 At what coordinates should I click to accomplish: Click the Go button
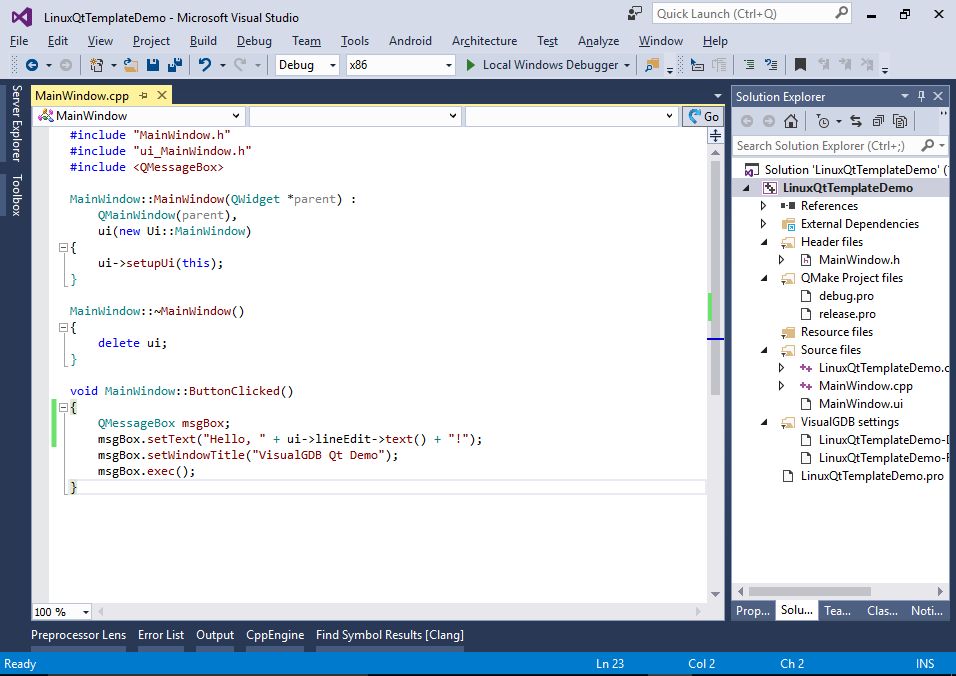[703, 116]
